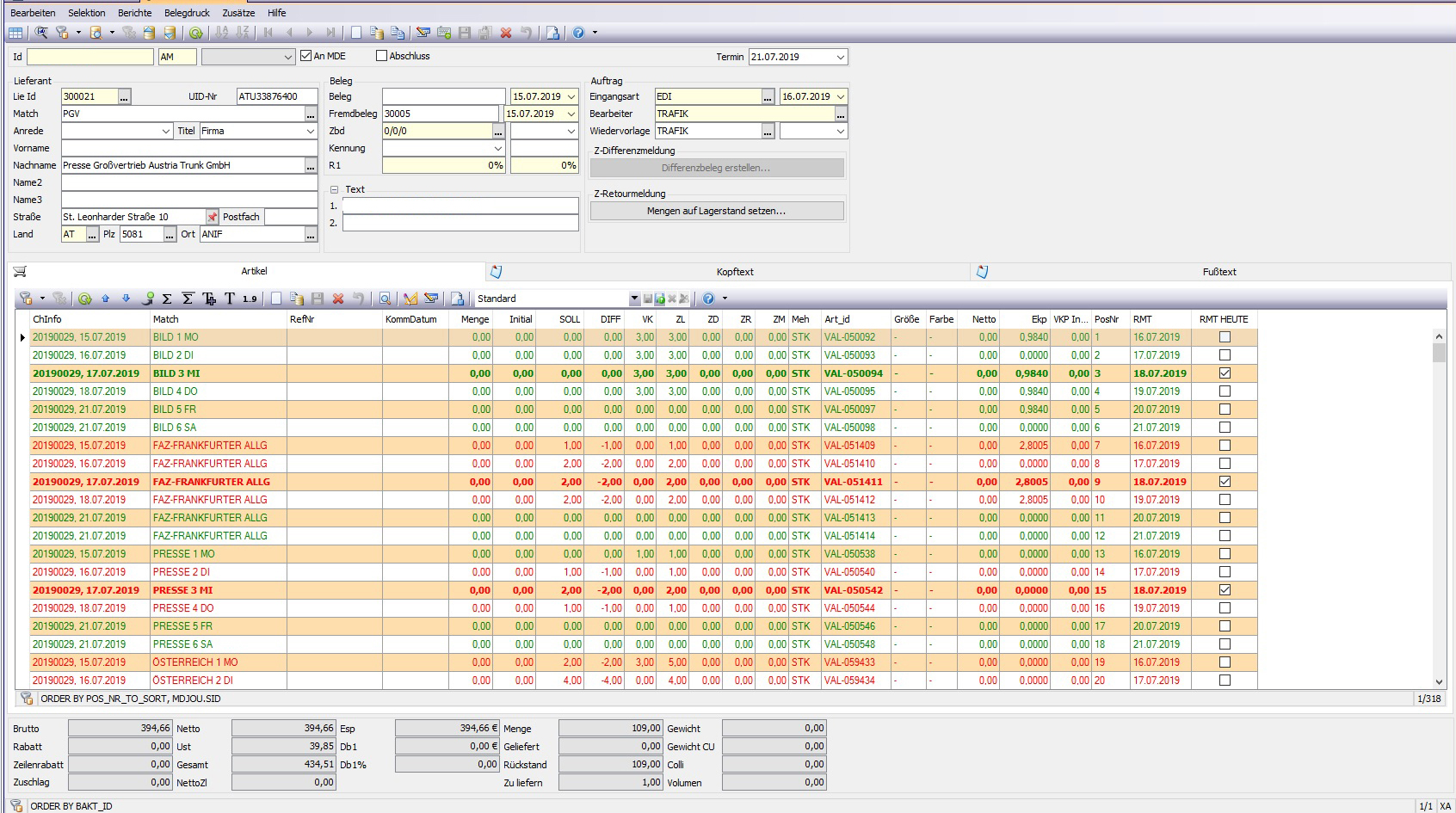Click the green refresh icon in the main toolbar
This screenshot has height=813, width=1456.
196,33
